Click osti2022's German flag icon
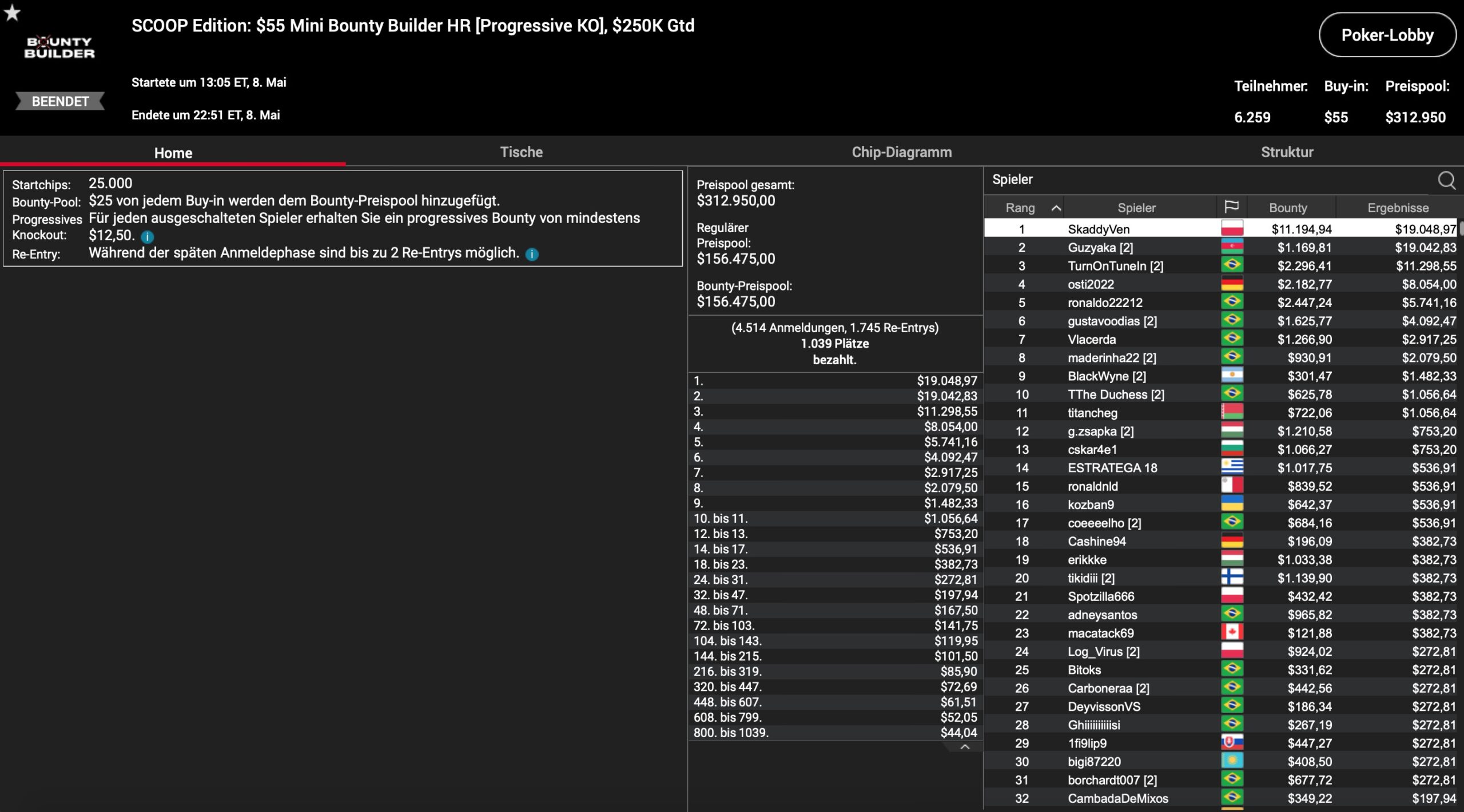Image resolution: width=1464 pixels, height=812 pixels. tap(1232, 284)
